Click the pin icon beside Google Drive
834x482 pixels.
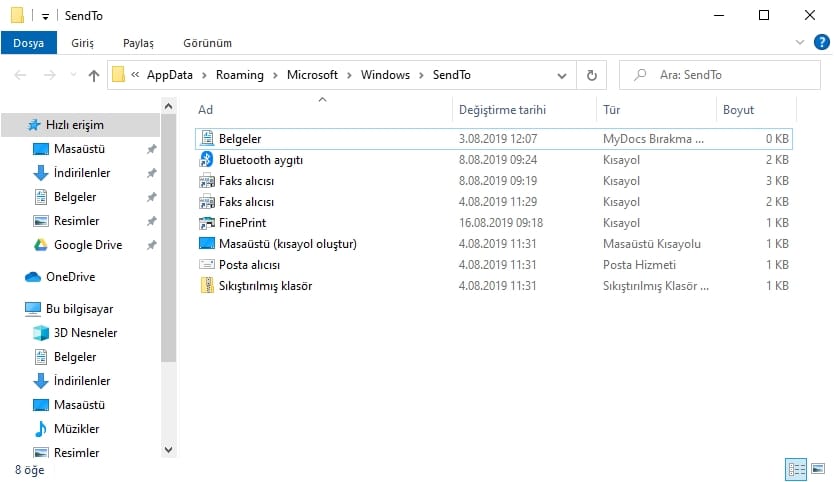(x=152, y=245)
